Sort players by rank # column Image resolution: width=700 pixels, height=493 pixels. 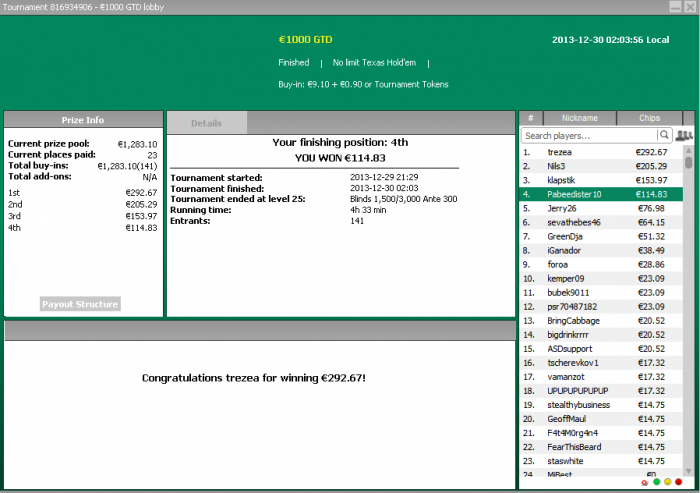point(529,118)
